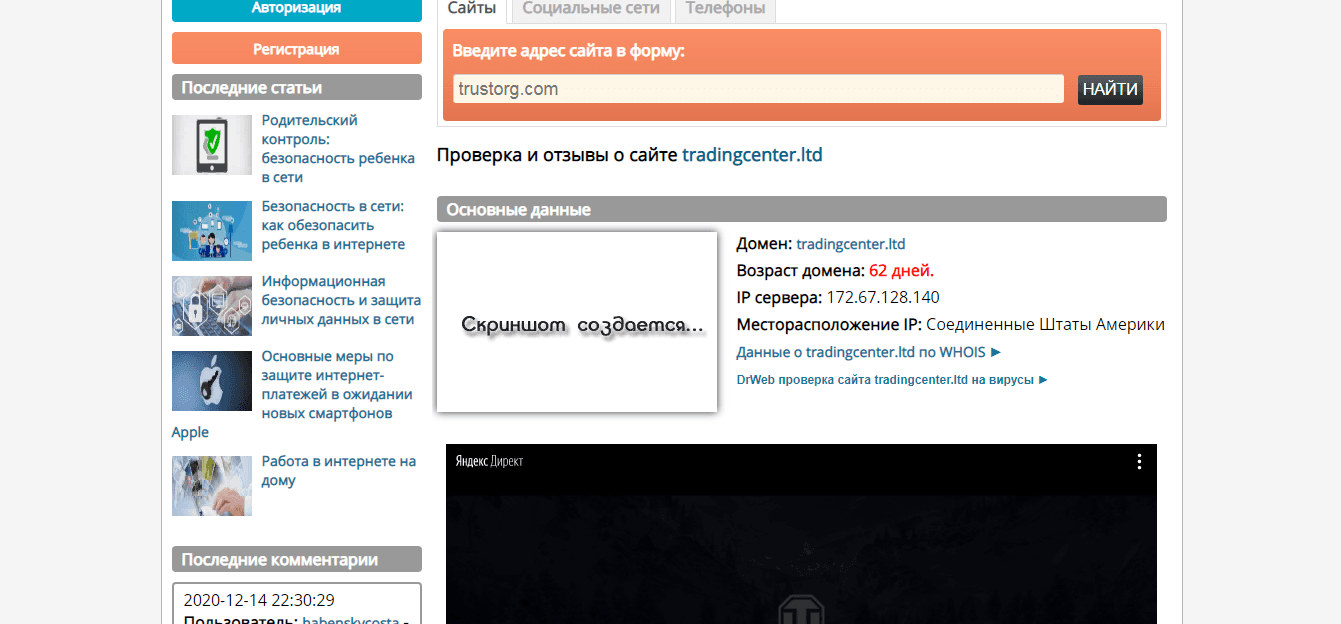This screenshot has height=624, width=1341.
Task: Open the work-from-home article thumbnail
Action: coord(212,486)
